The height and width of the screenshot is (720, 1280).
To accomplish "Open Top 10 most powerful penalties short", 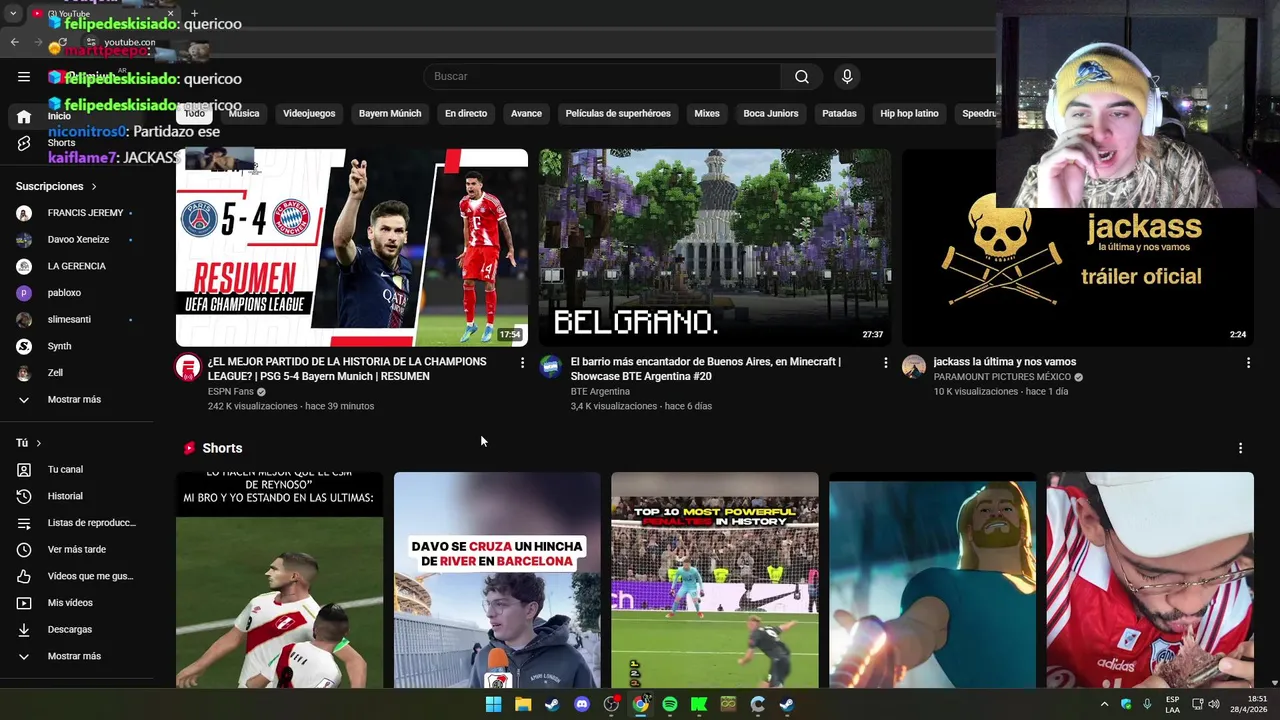I will (715, 580).
